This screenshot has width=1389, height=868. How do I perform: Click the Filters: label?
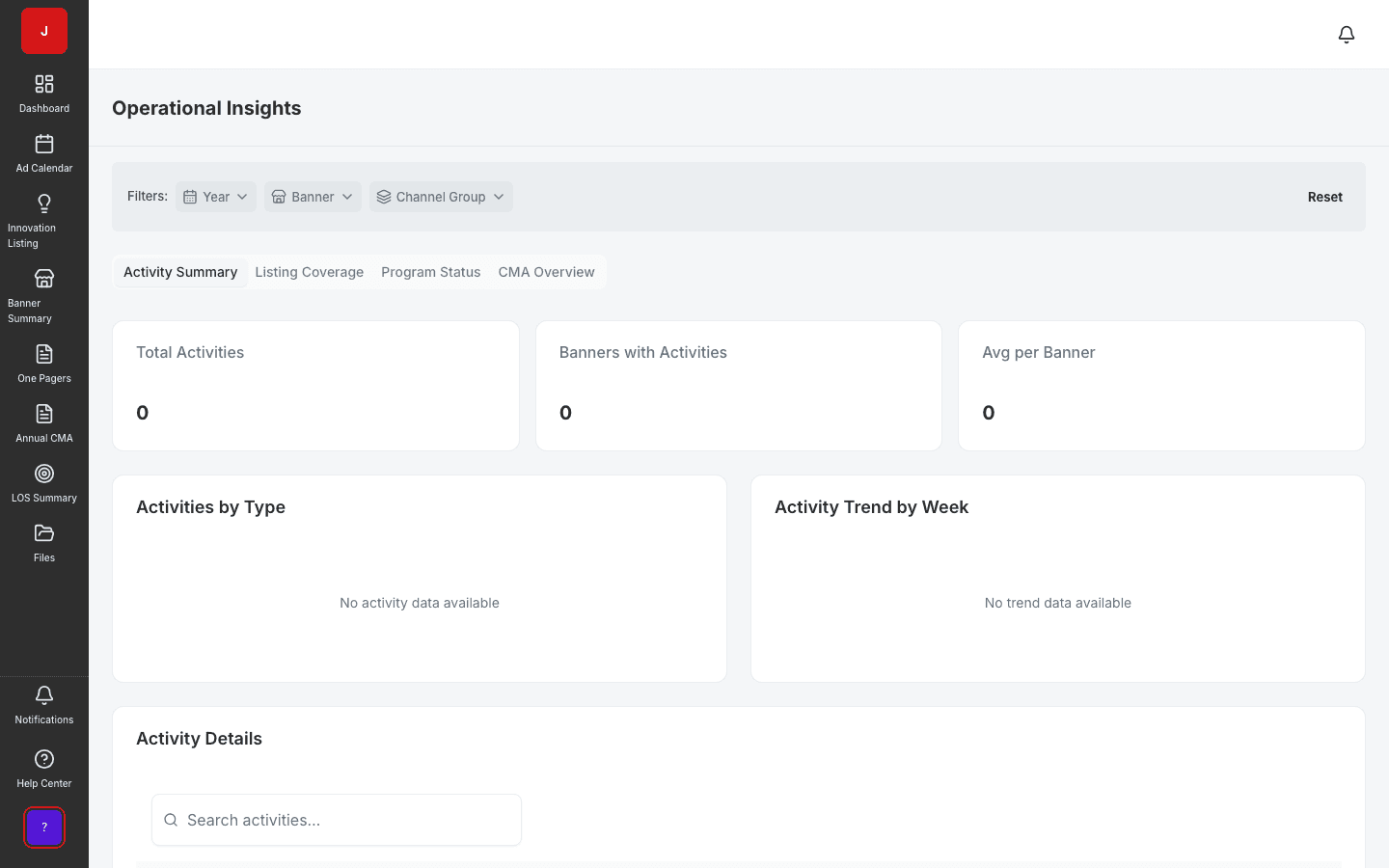[148, 196]
